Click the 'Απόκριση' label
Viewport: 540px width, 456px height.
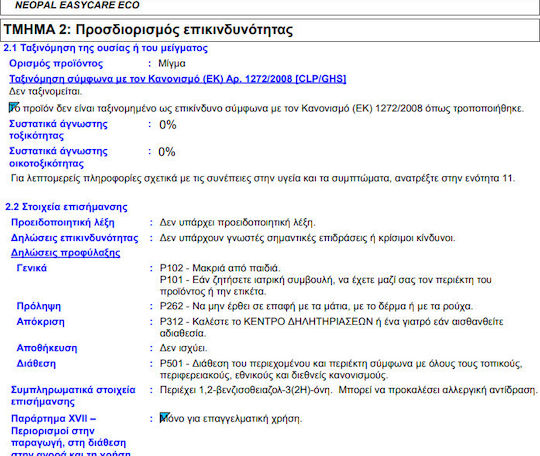(x=40, y=322)
